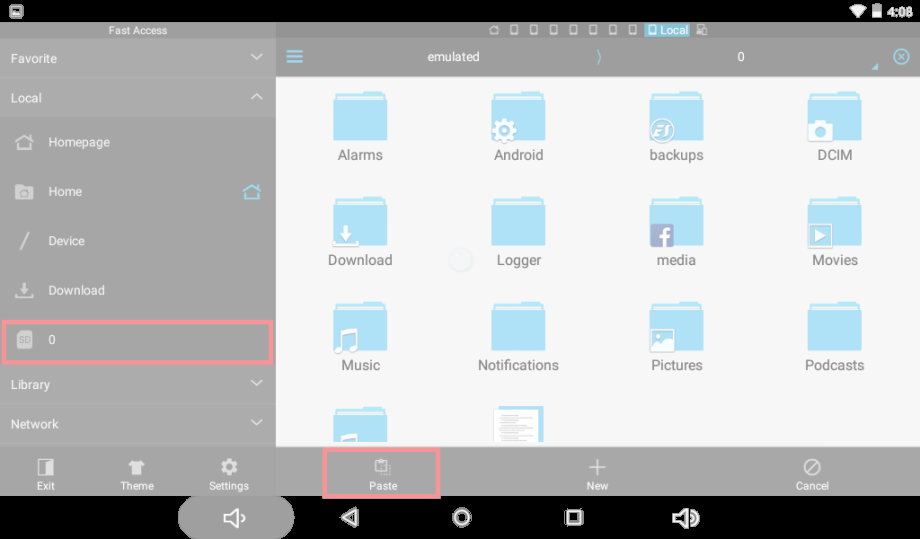The image size is (920, 539).
Task: Open the Podcasts folder
Action: (x=834, y=337)
